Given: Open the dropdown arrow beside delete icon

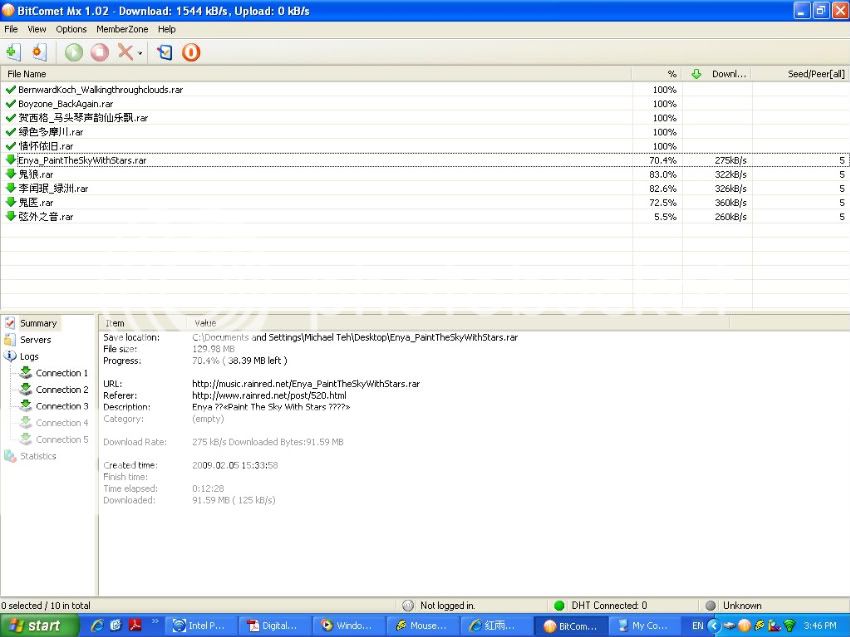Looking at the screenshot, I should tap(141, 53).
